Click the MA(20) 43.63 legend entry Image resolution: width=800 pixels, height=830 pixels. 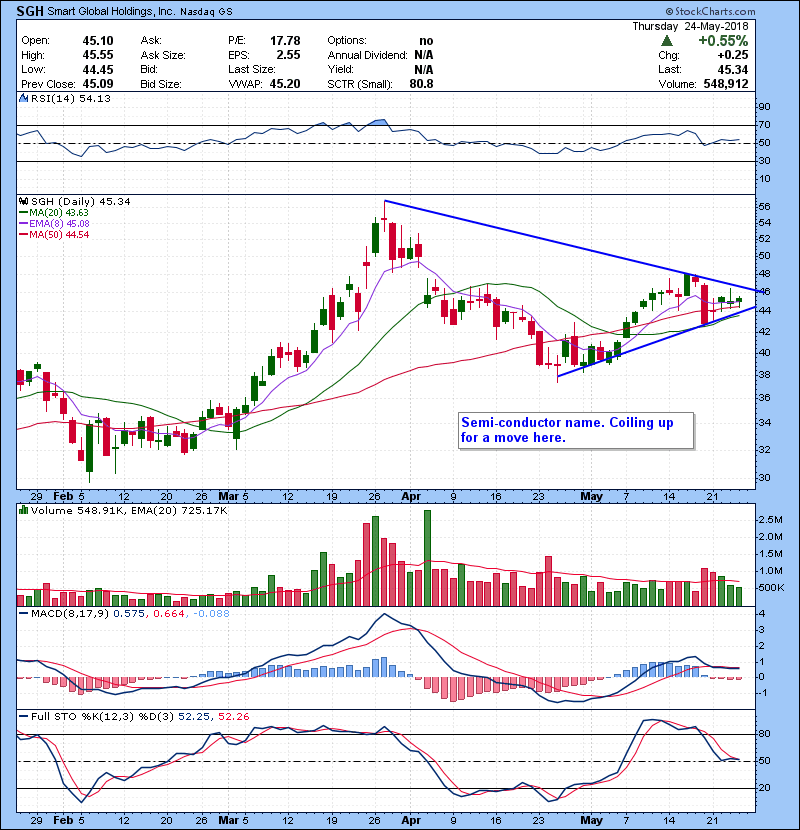coord(55,212)
